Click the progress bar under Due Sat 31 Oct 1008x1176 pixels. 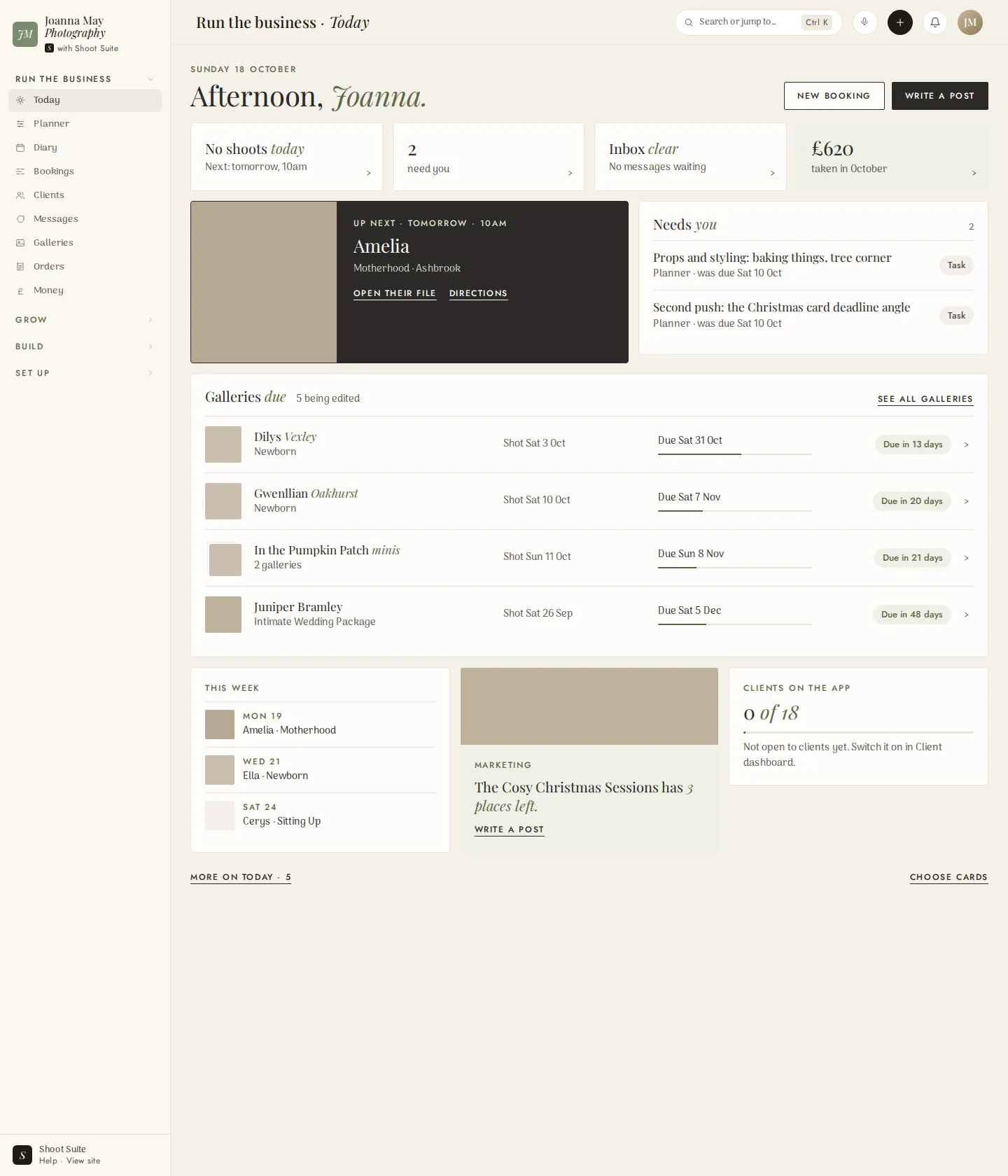click(735, 454)
